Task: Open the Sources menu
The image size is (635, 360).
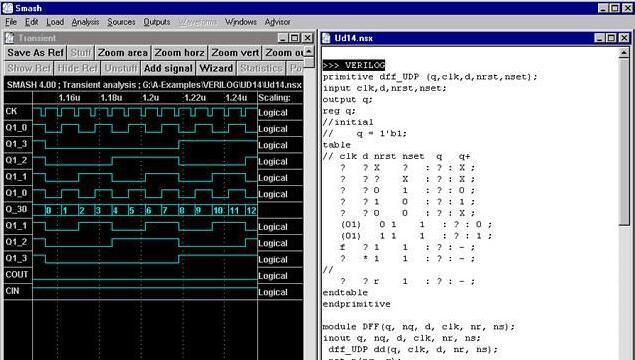Action: click(121, 22)
